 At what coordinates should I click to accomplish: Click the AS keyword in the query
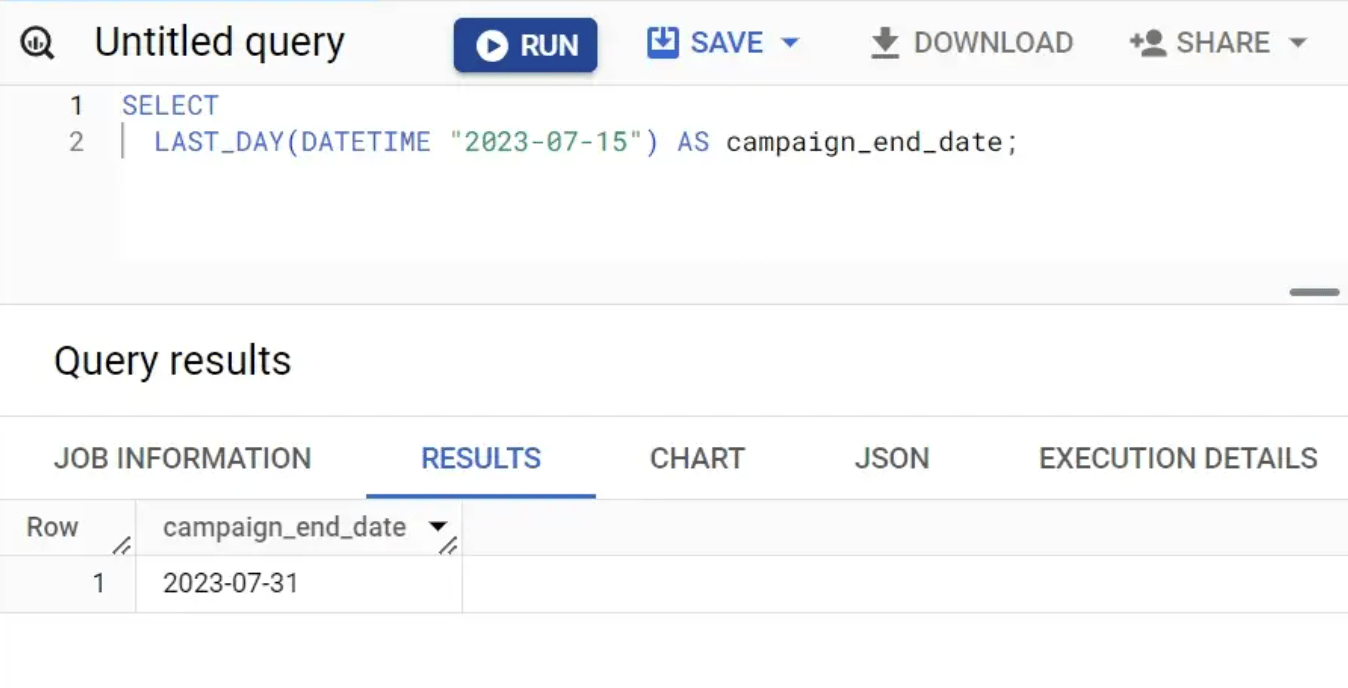[x=693, y=142]
